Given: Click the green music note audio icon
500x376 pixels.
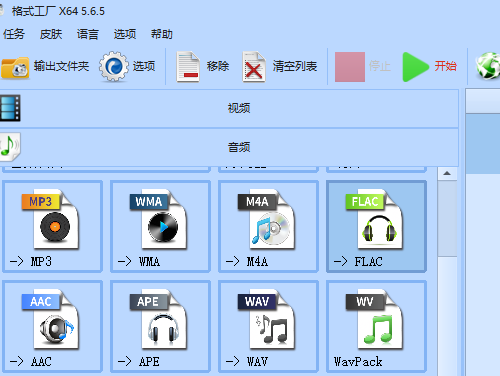Looking at the screenshot, I should pos(10,147).
